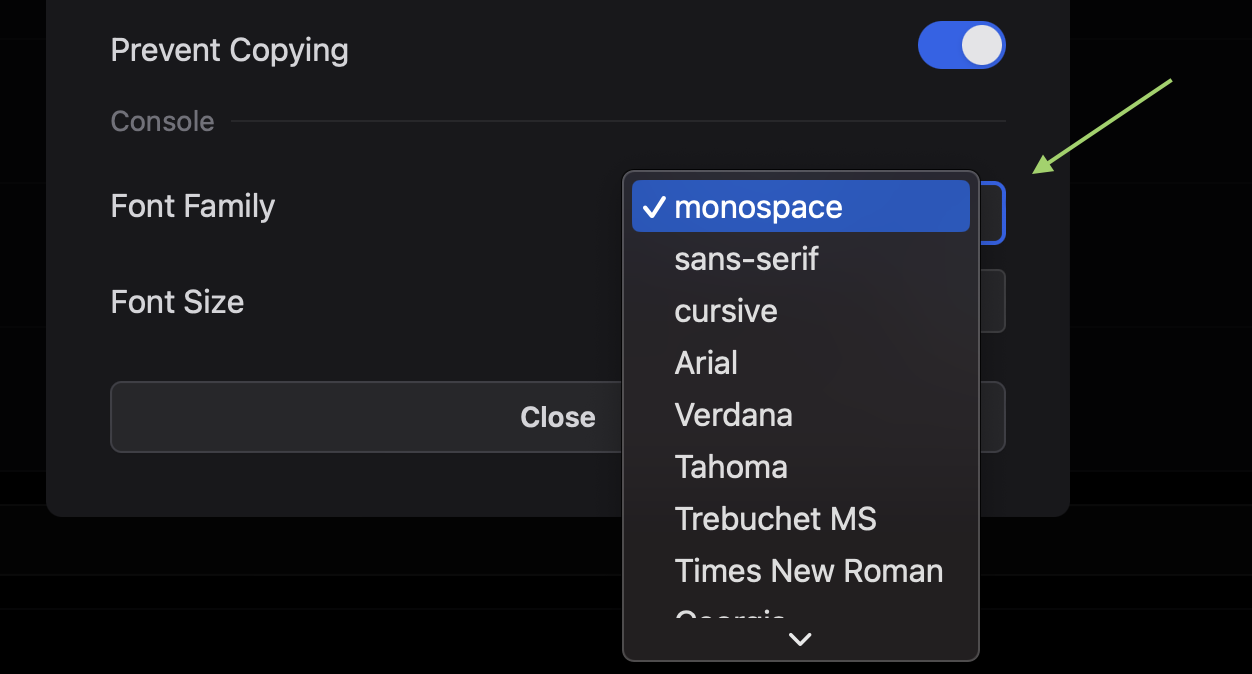Image resolution: width=1252 pixels, height=674 pixels.
Task: Select sans-serif from the font list
Action: (x=746, y=258)
